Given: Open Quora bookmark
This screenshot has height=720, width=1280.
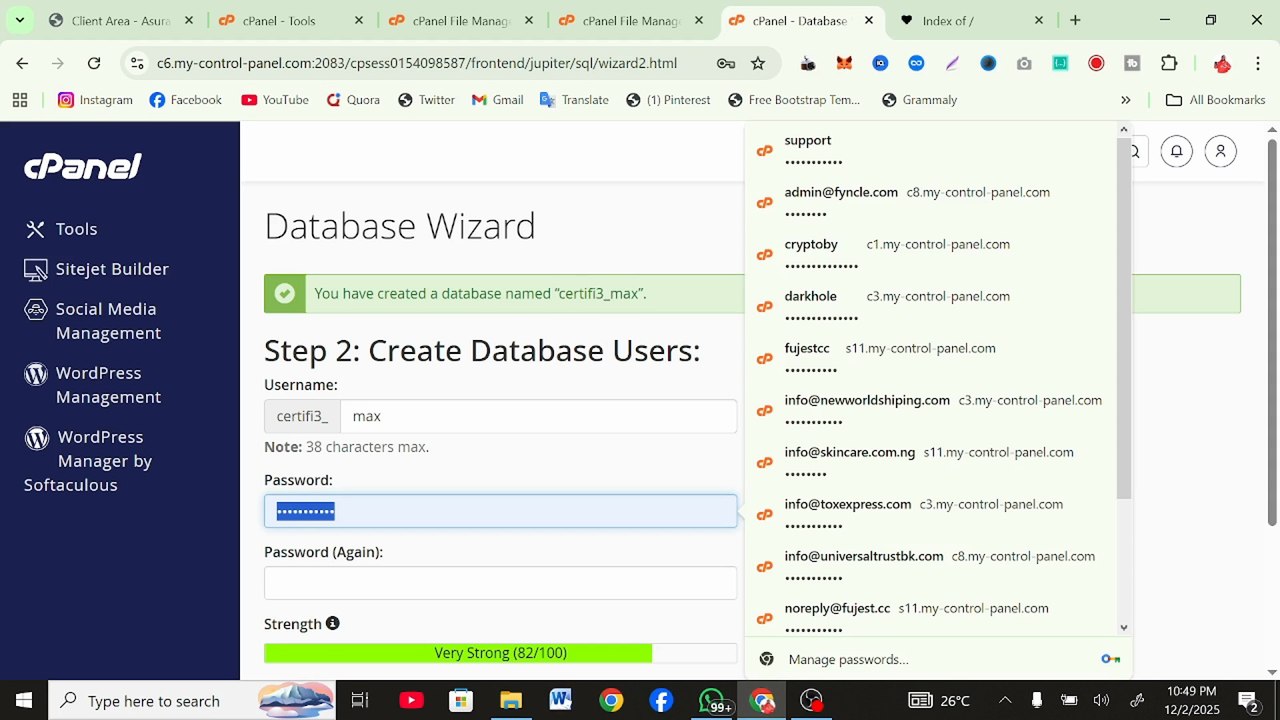Looking at the screenshot, I should [353, 100].
